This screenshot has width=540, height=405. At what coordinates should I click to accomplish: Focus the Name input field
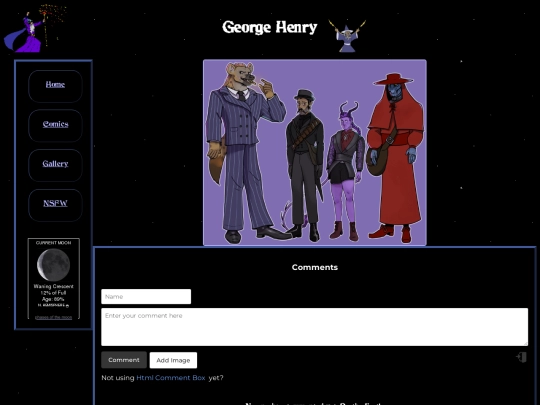point(146,297)
